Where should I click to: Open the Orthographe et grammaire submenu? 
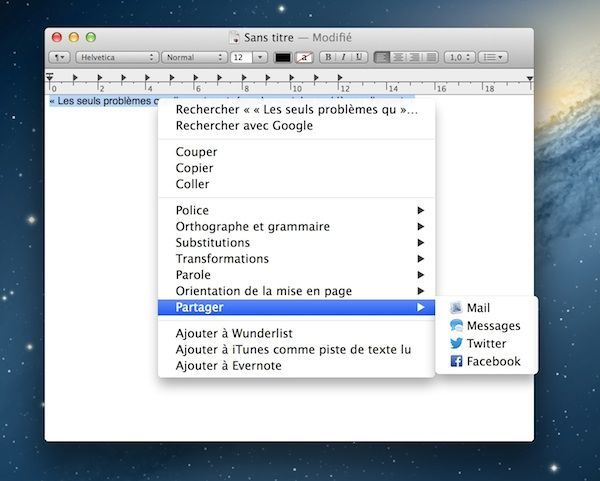252,227
